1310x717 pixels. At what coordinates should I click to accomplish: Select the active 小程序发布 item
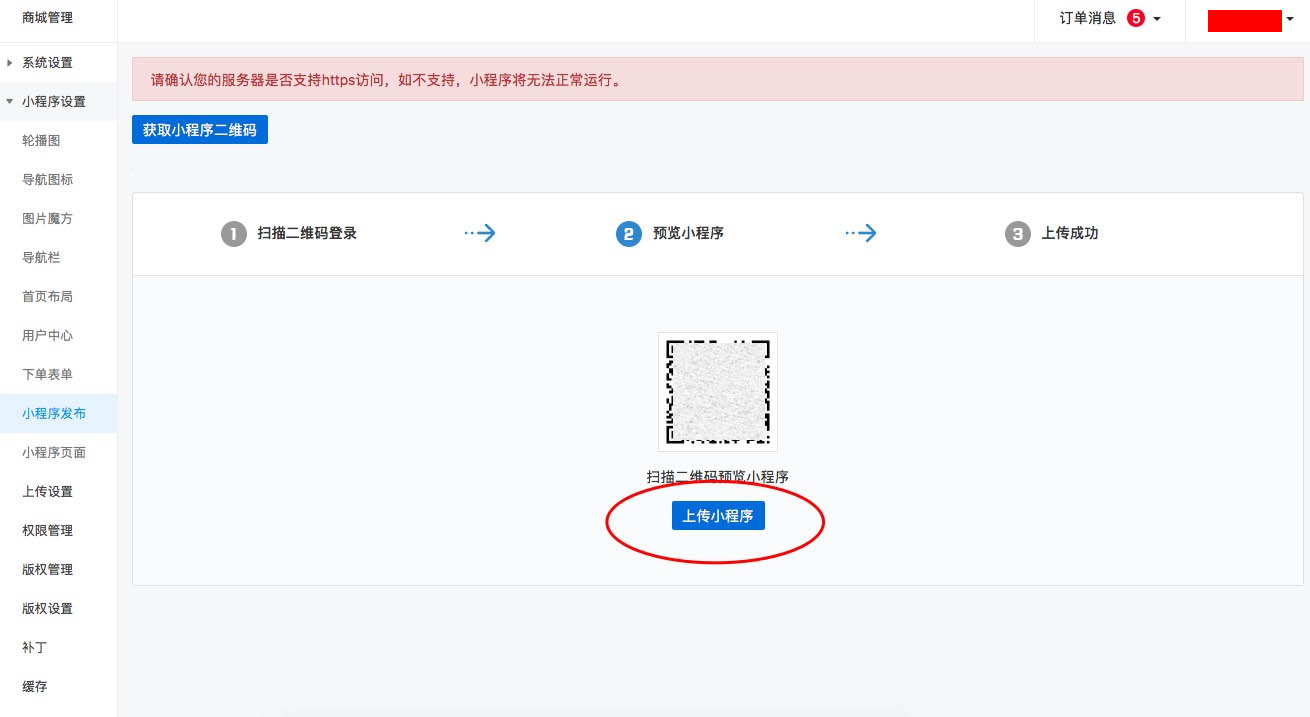tap(58, 413)
